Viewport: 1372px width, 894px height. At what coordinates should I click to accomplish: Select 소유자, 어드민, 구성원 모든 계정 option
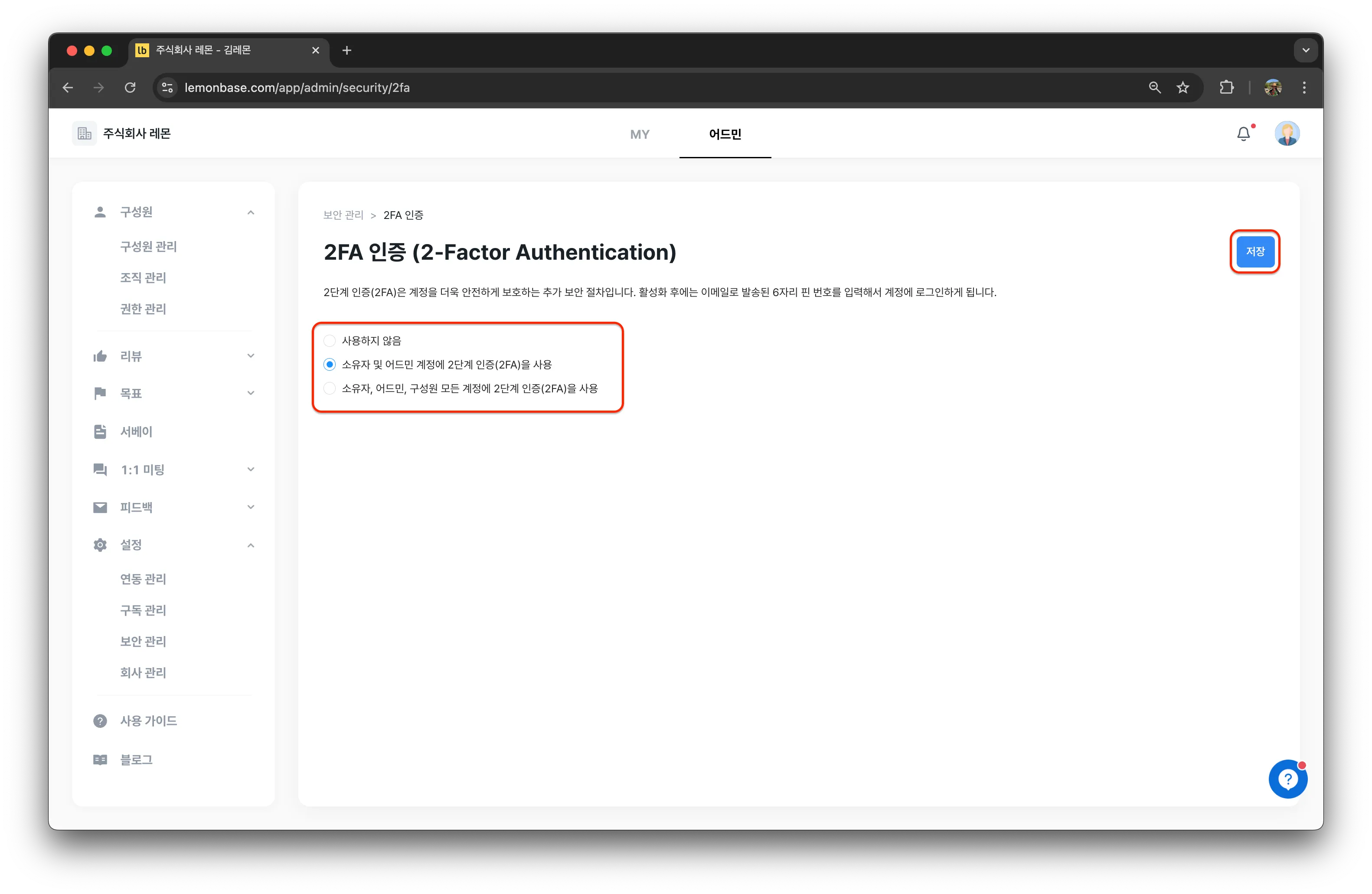coord(329,388)
